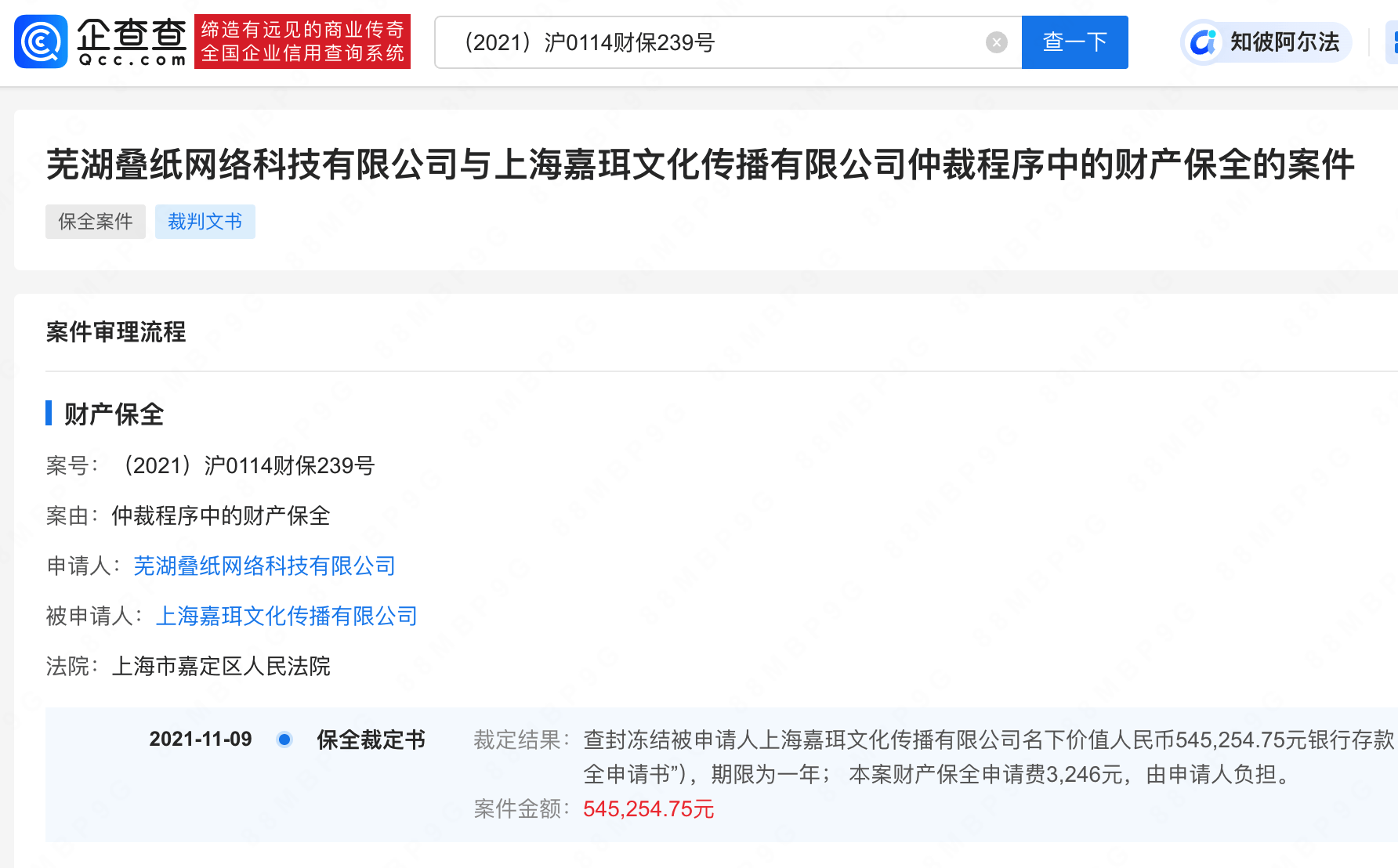Select the 保全案件 tag
1398x868 pixels.
tap(96, 222)
